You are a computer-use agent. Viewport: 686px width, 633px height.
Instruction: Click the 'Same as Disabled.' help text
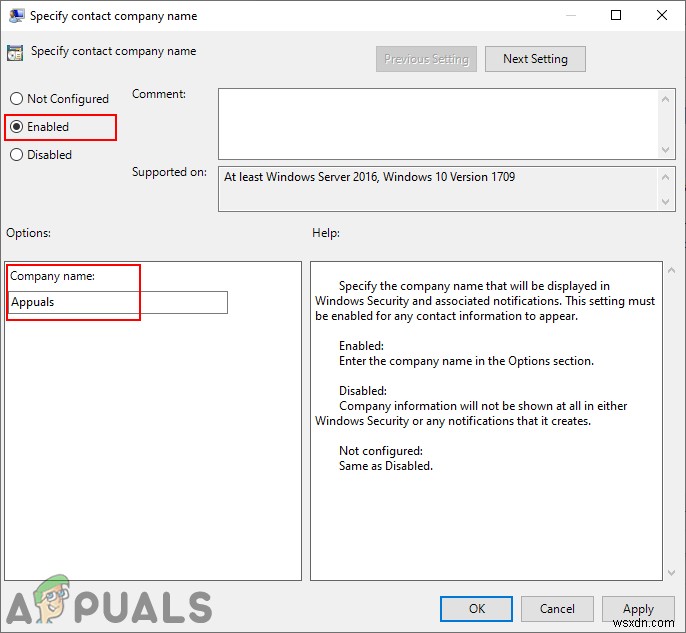tap(386, 466)
